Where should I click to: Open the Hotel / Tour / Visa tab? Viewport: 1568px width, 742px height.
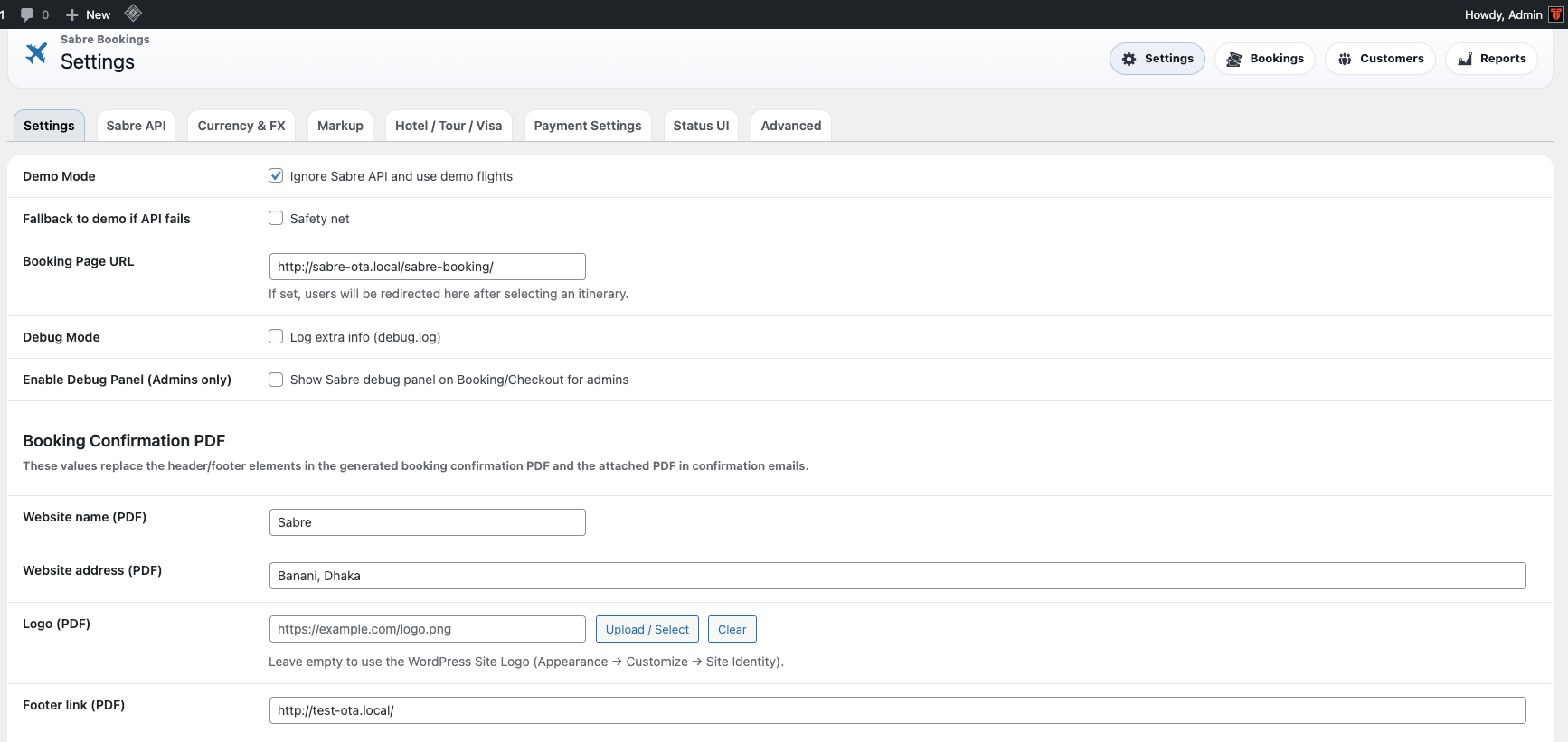[x=449, y=126]
